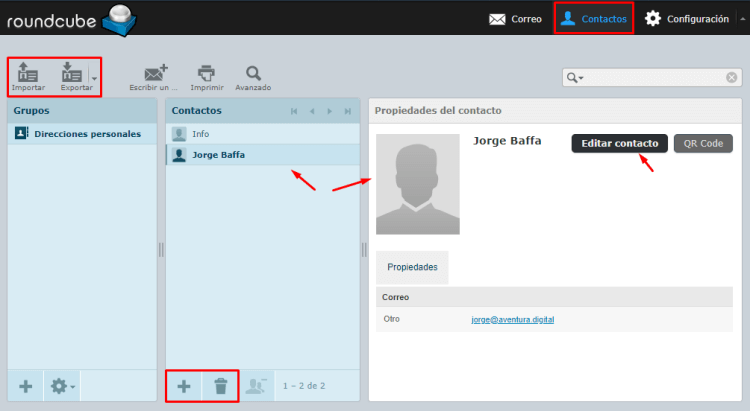Add a new contact with plus icon

point(183,386)
